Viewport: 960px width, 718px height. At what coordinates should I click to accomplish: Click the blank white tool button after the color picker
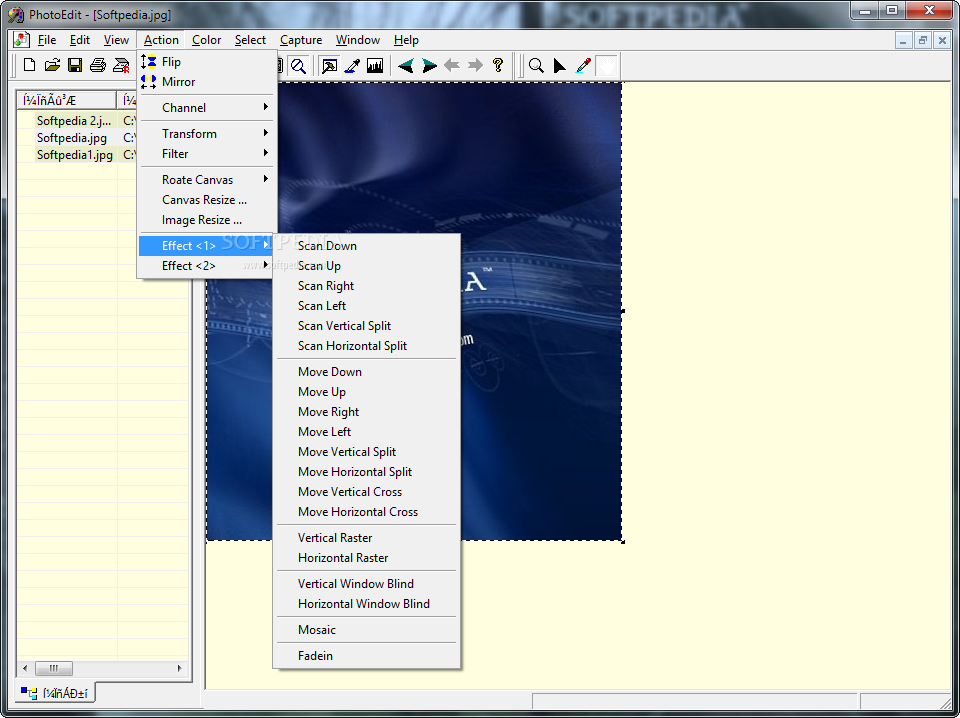(x=606, y=65)
